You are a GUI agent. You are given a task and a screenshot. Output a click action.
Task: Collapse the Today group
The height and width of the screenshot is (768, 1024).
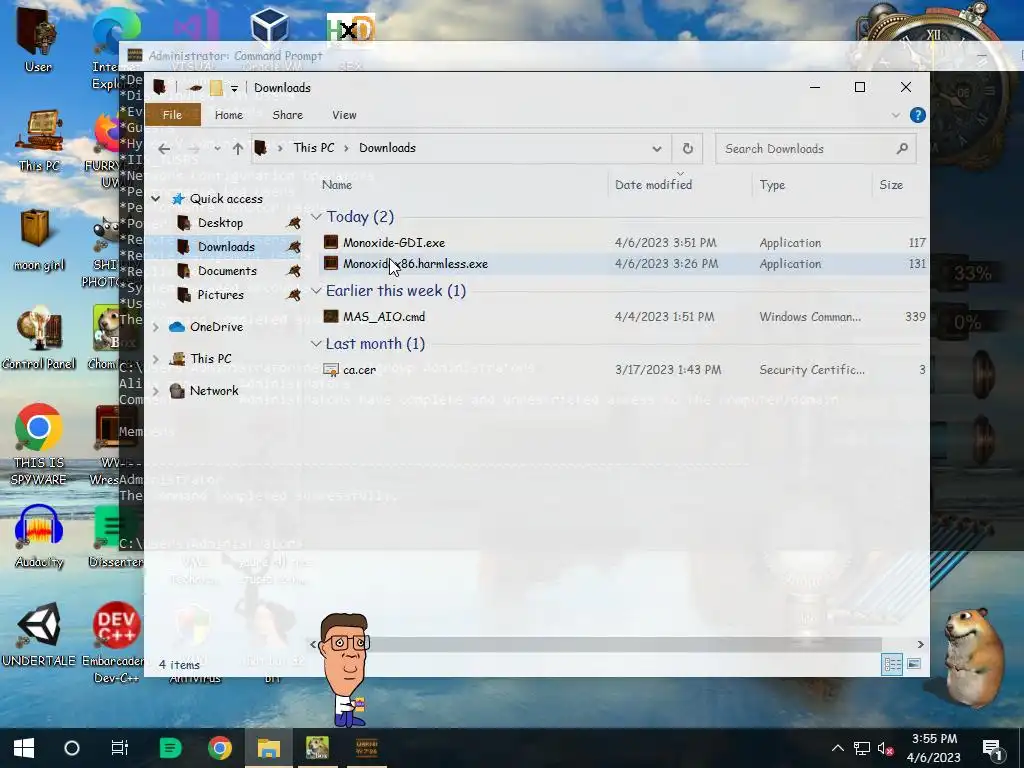316,216
